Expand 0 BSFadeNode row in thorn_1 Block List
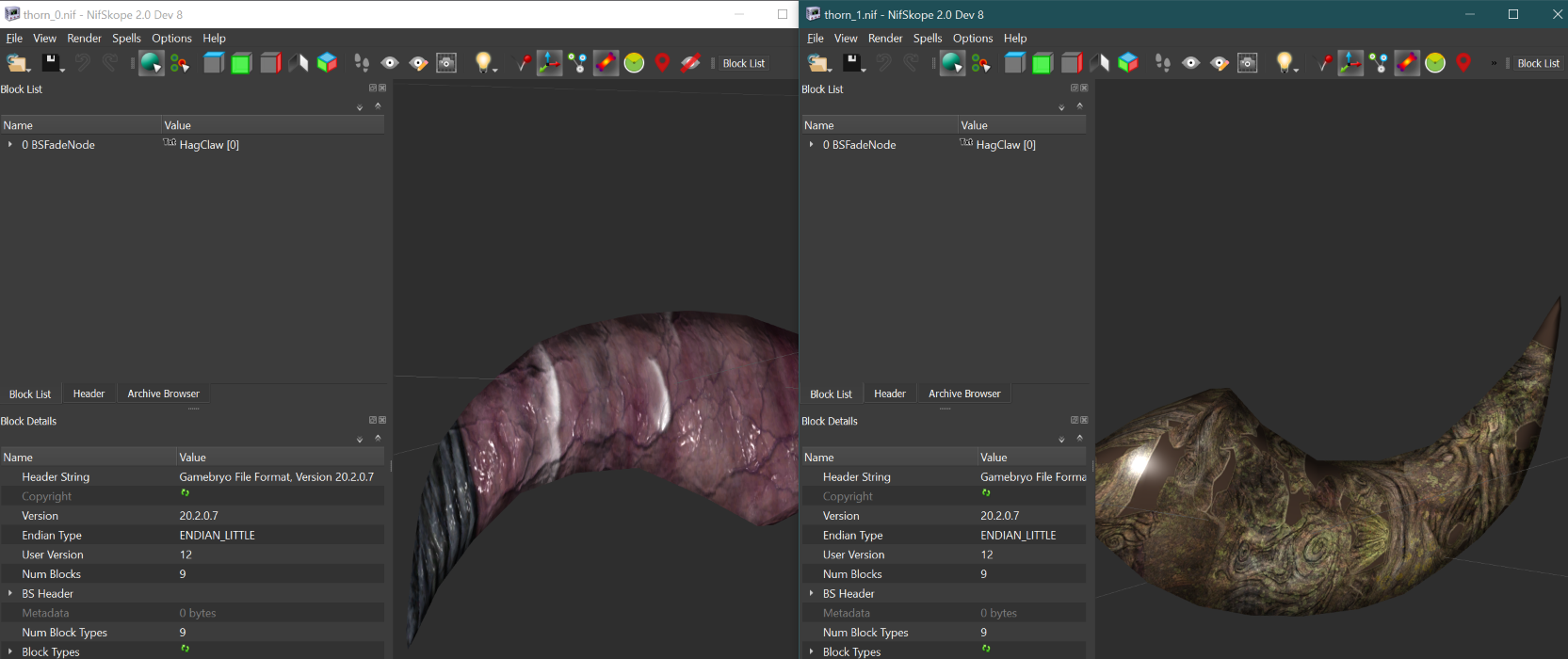 tap(811, 145)
